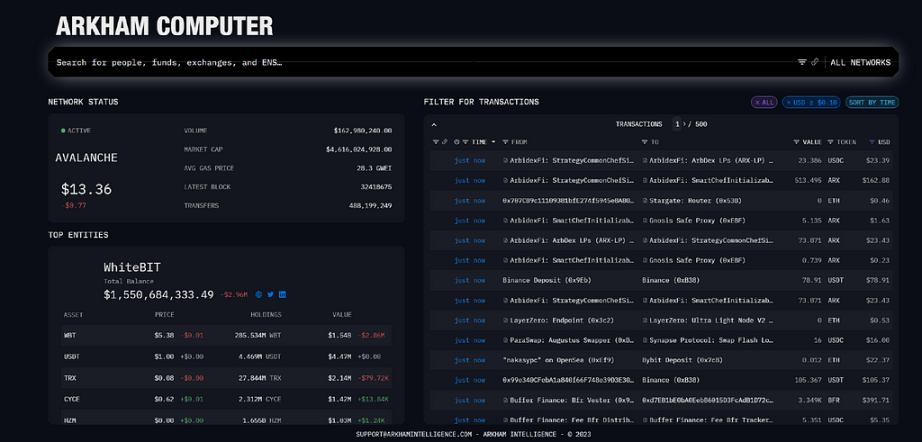Open the 0x99e340CFebA1... sender address
Screen dimensions: 922x442
pos(569,380)
